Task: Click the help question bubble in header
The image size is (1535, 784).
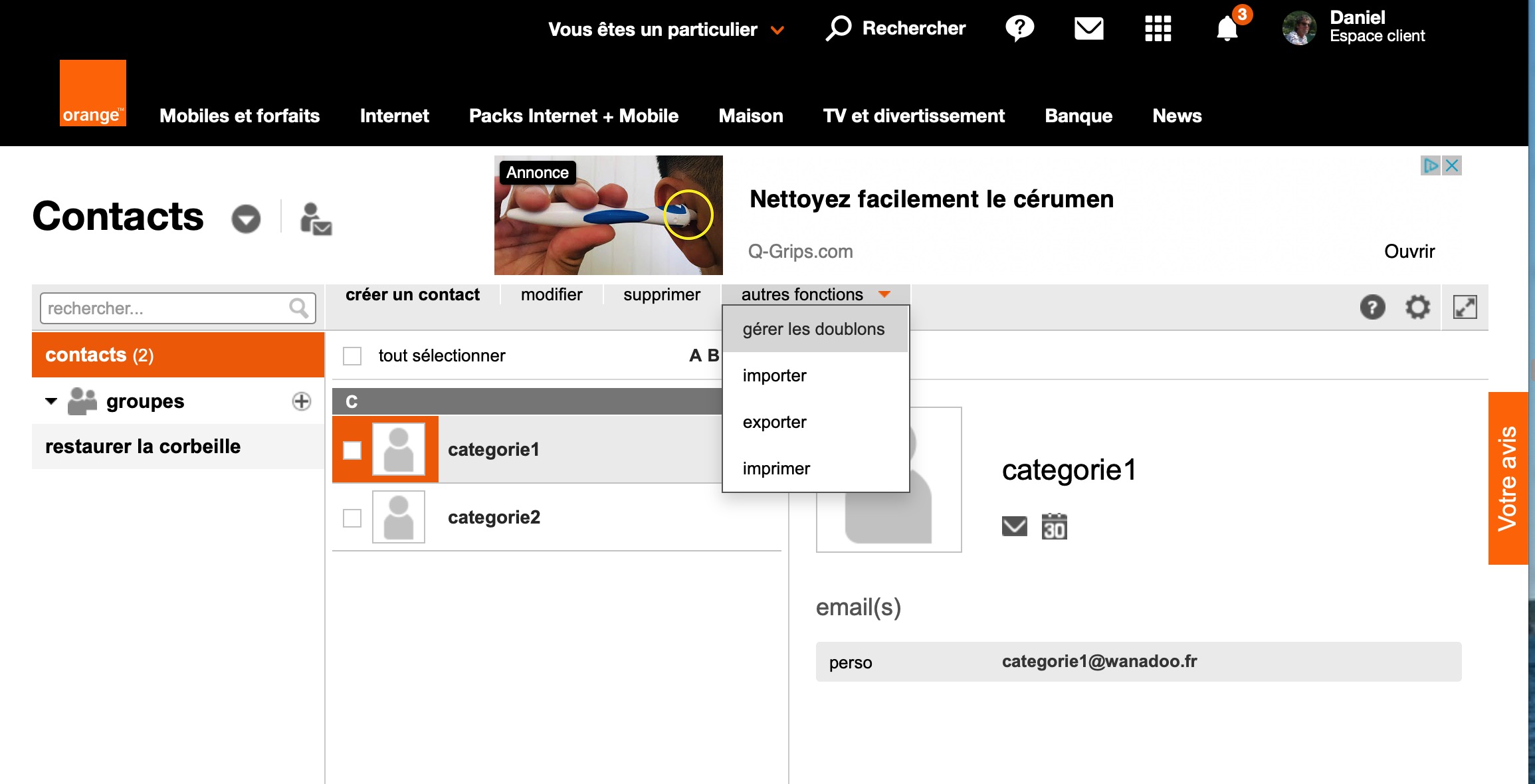Action: (1019, 29)
